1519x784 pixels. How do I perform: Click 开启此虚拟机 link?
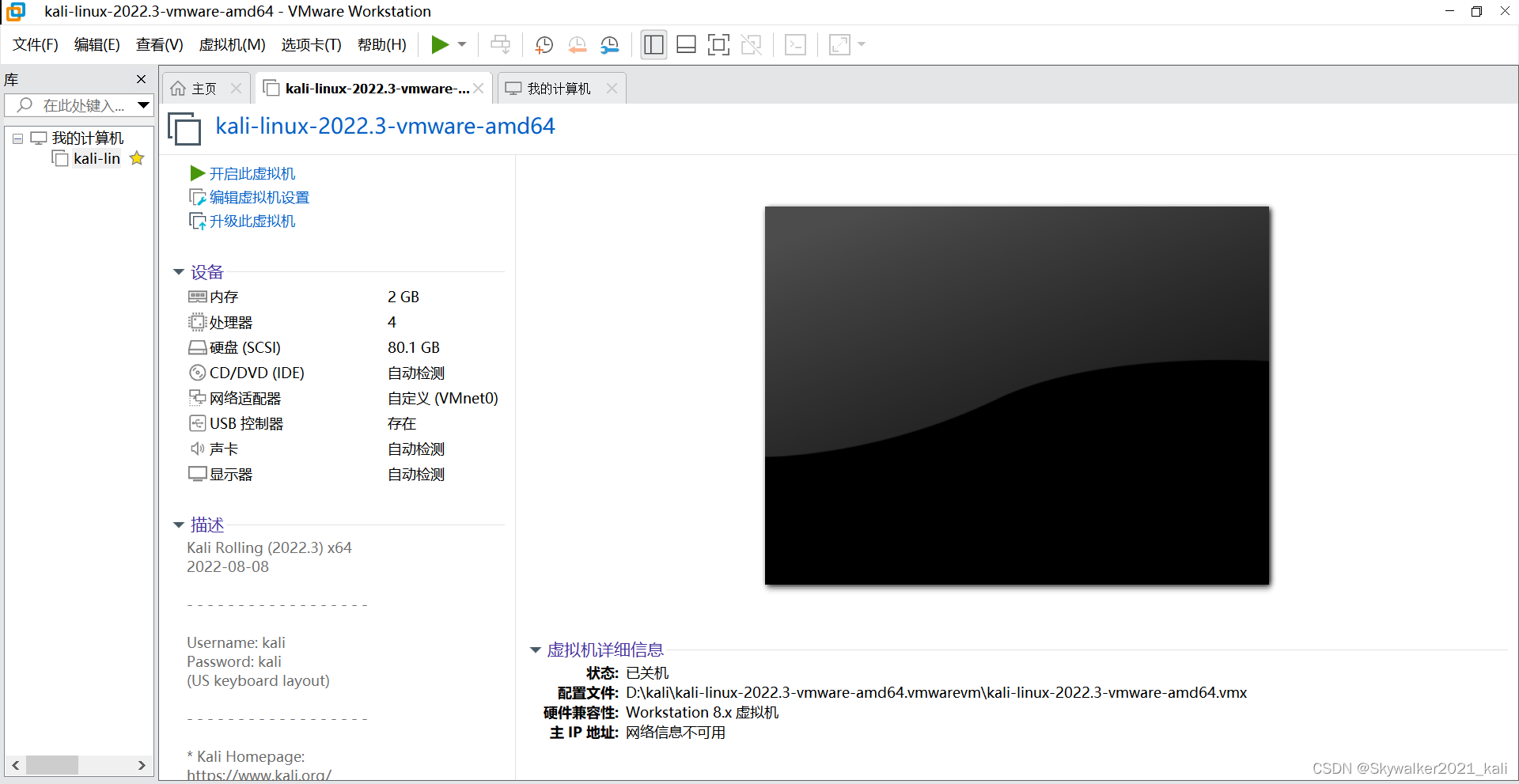pos(252,173)
